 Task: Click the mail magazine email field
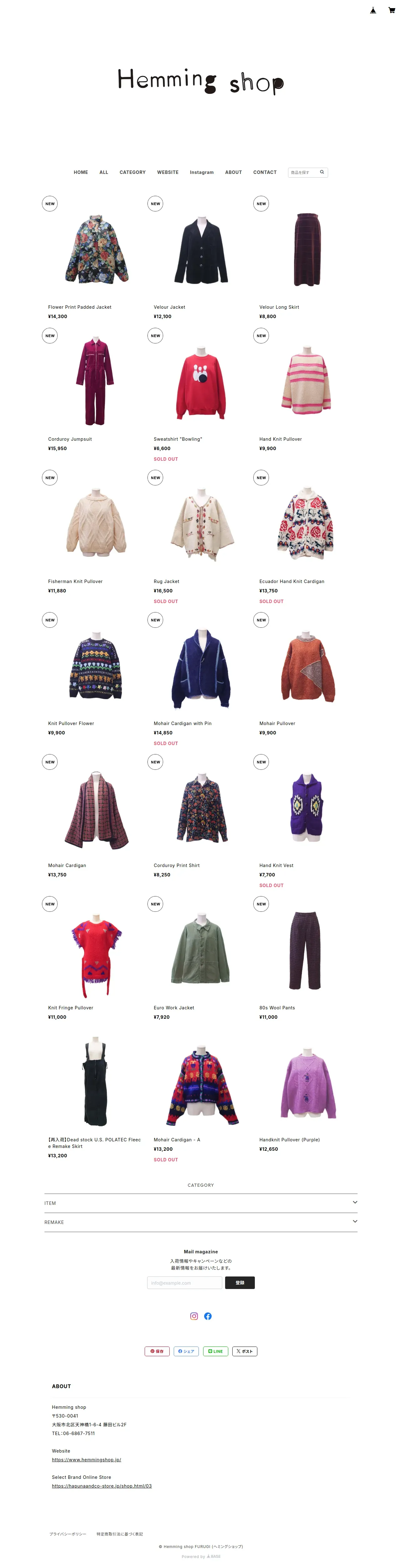pos(184,1282)
